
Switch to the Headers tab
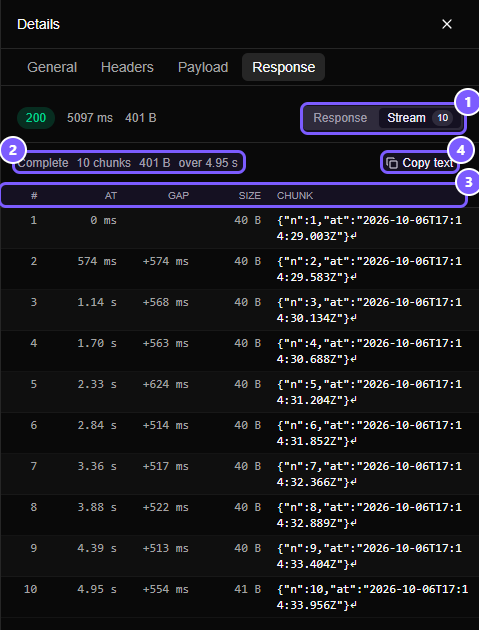click(x=127, y=67)
